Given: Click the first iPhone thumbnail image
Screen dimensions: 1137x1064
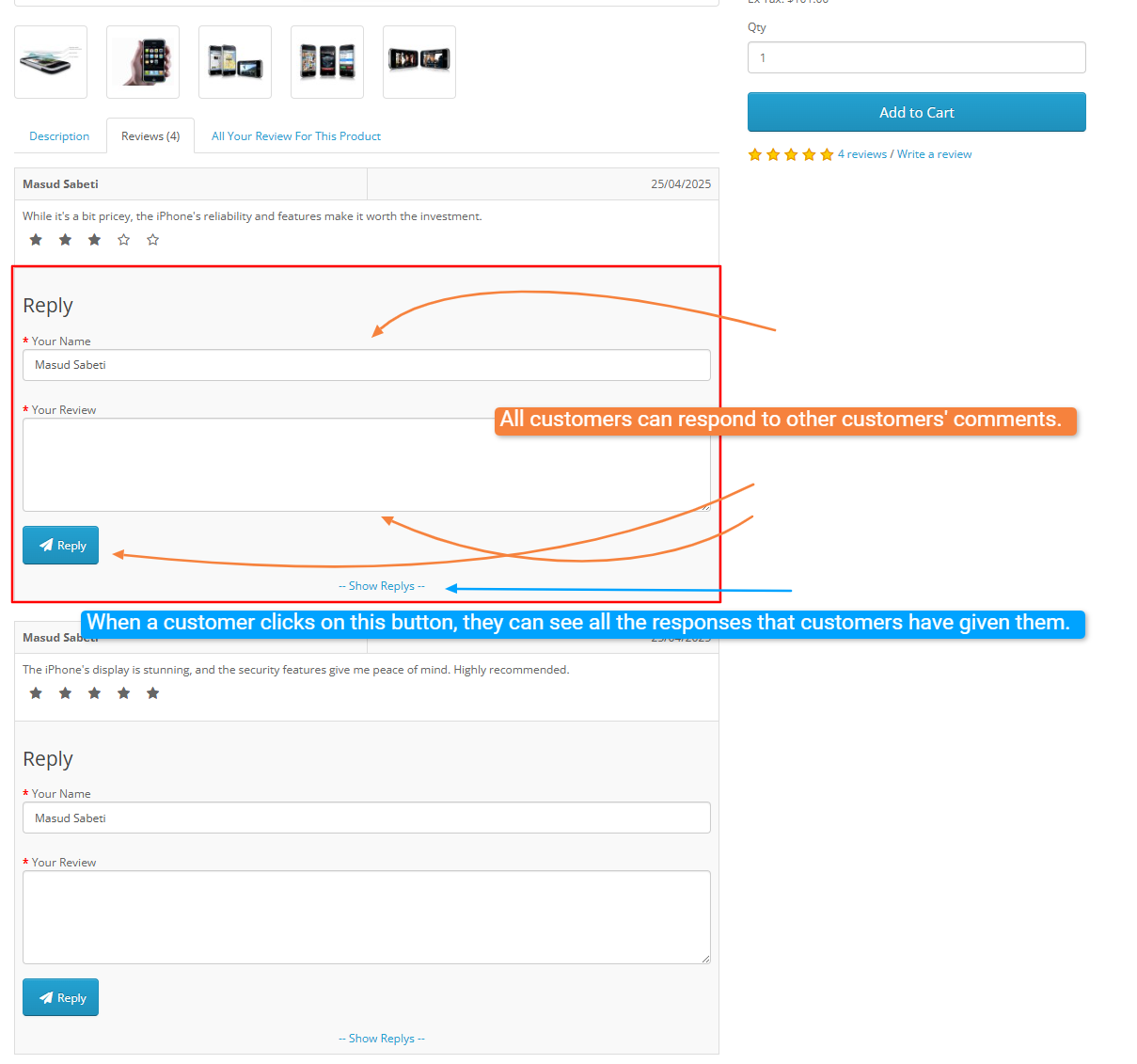Looking at the screenshot, I should click(x=51, y=62).
